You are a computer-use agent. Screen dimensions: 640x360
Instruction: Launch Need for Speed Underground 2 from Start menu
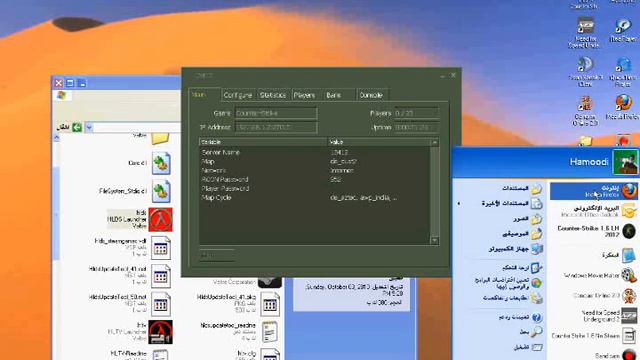click(594, 316)
